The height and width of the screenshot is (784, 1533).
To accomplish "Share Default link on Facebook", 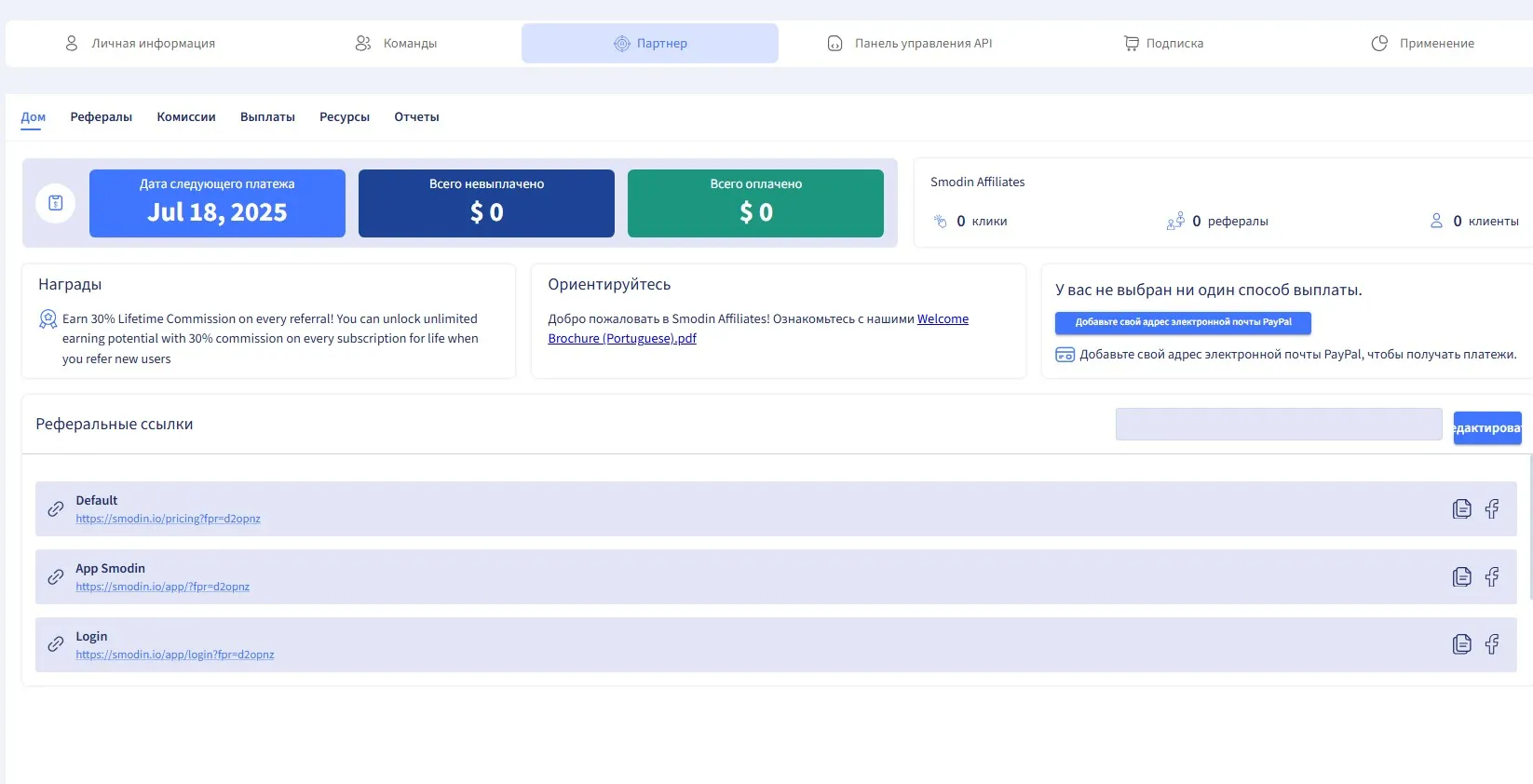I will tap(1492, 509).
